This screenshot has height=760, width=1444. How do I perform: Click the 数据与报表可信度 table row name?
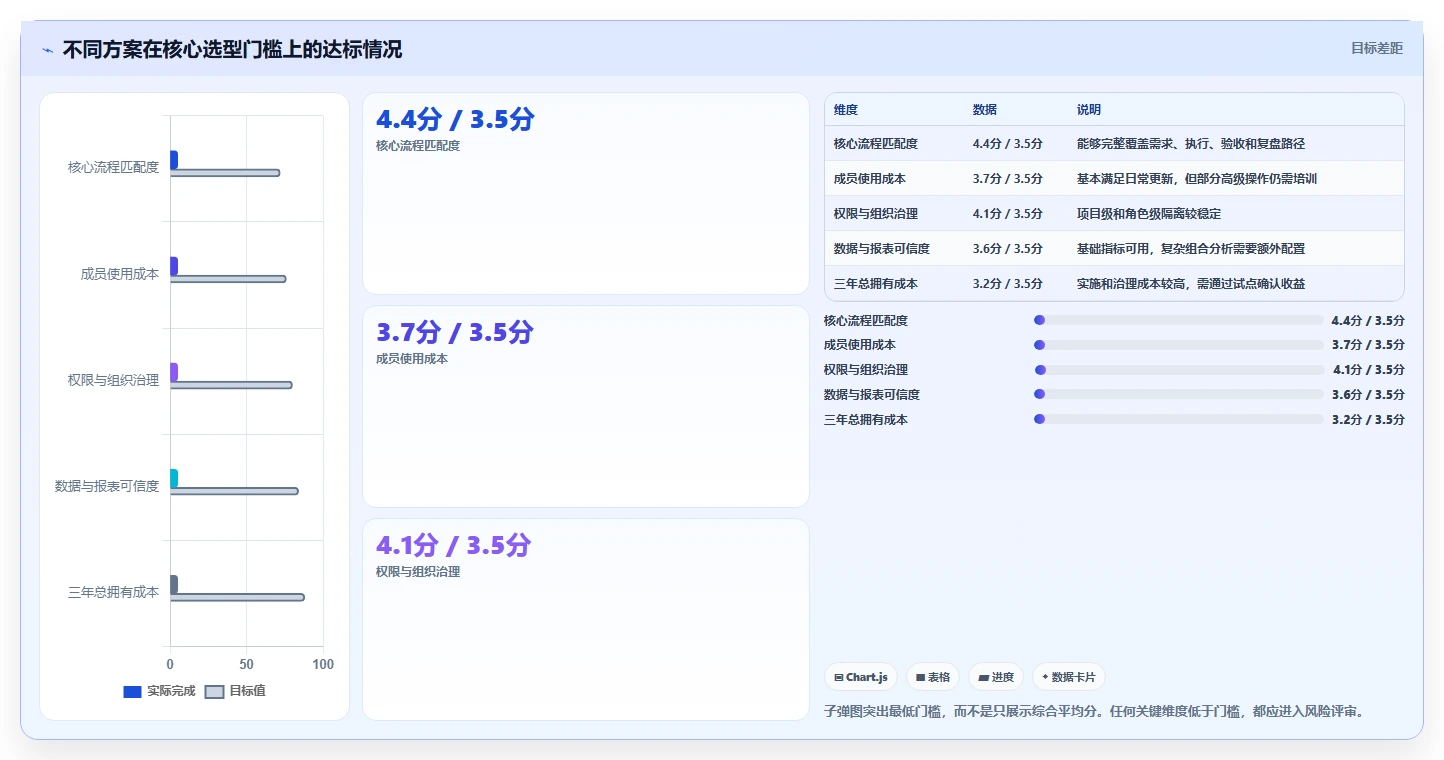[x=882, y=249]
